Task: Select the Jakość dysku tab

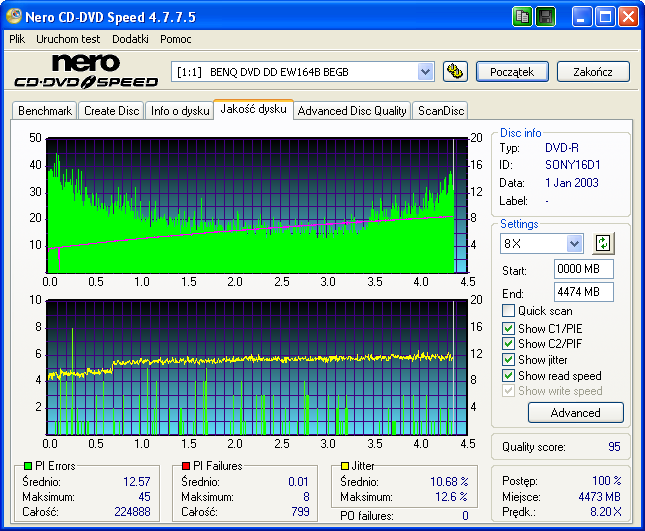Action: tap(253, 109)
